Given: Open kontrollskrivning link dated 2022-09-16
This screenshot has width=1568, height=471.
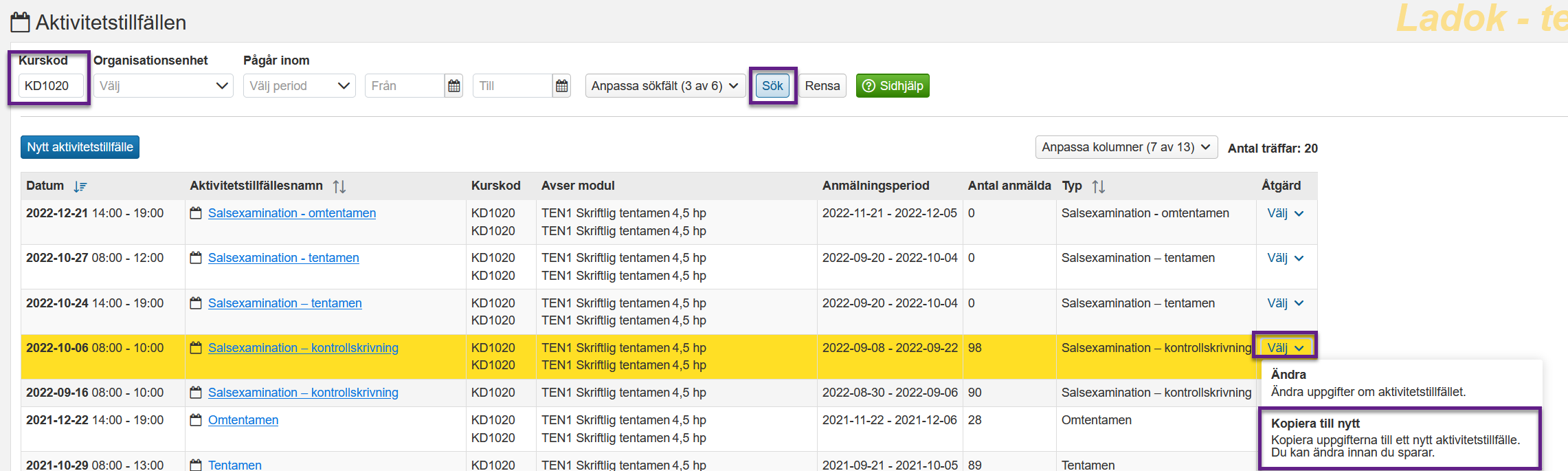Looking at the screenshot, I should pyautogui.click(x=303, y=393).
